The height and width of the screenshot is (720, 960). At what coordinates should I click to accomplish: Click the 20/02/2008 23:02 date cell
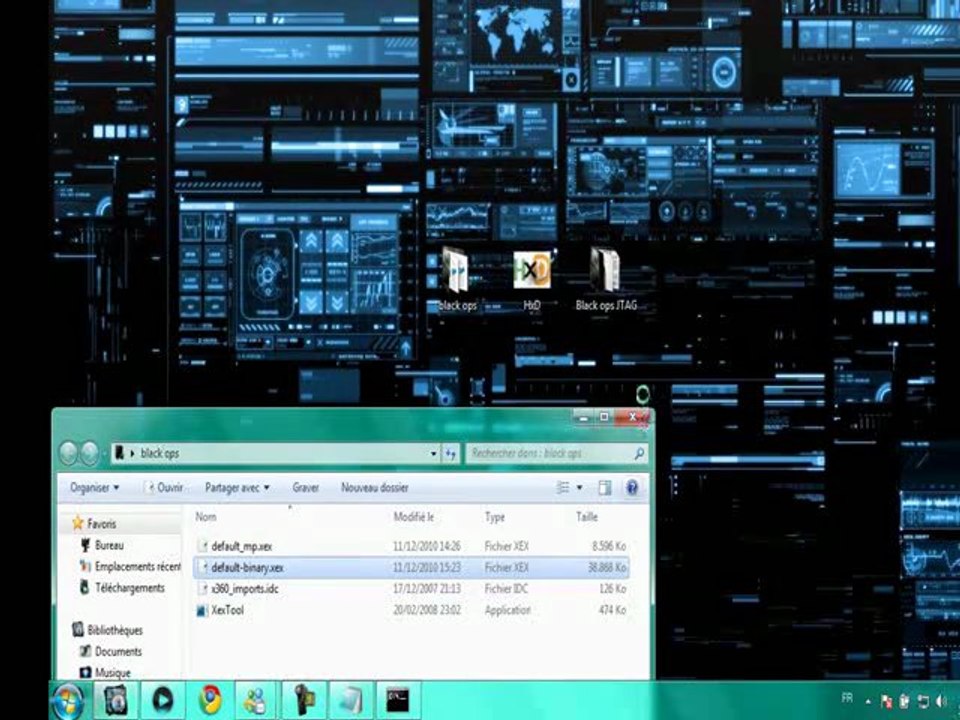pos(427,610)
